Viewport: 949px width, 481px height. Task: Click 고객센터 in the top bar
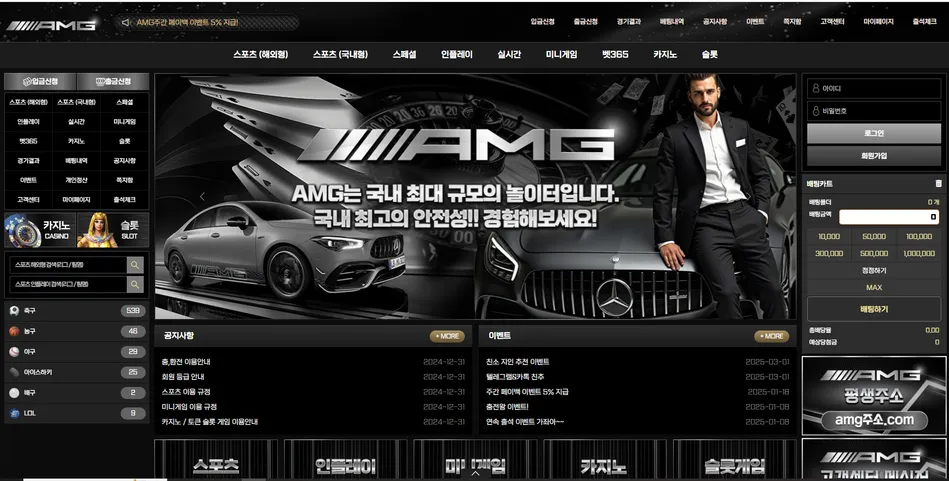[832, 22]
